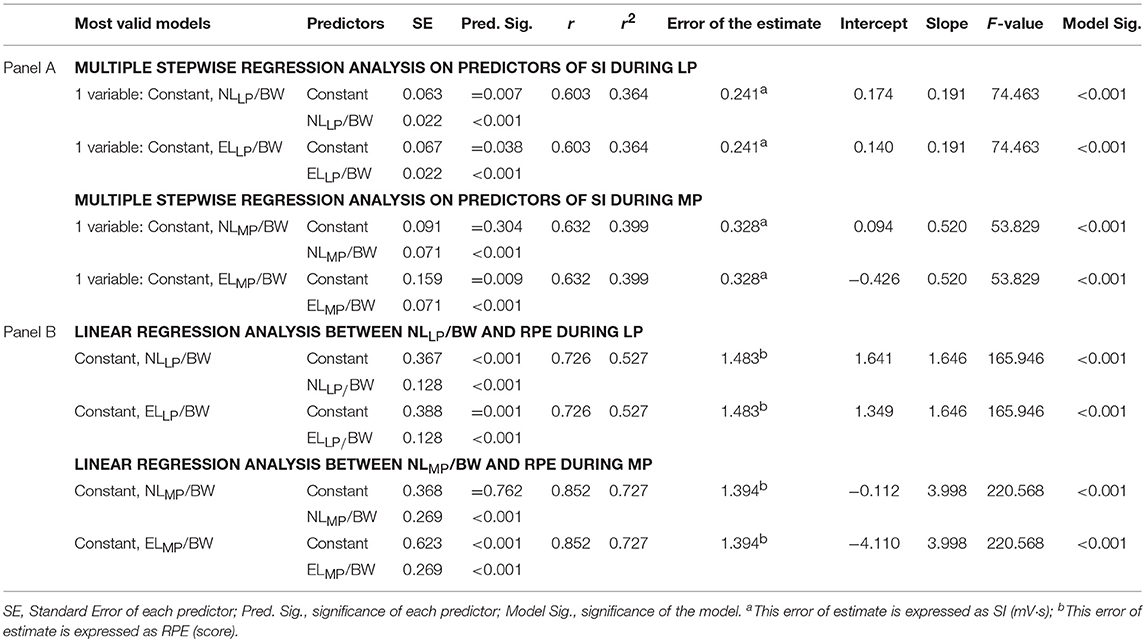Select the F-value 220.568 in the NLMP/BW row
Screen dimensions: 1146x642
coord(1014,491)
